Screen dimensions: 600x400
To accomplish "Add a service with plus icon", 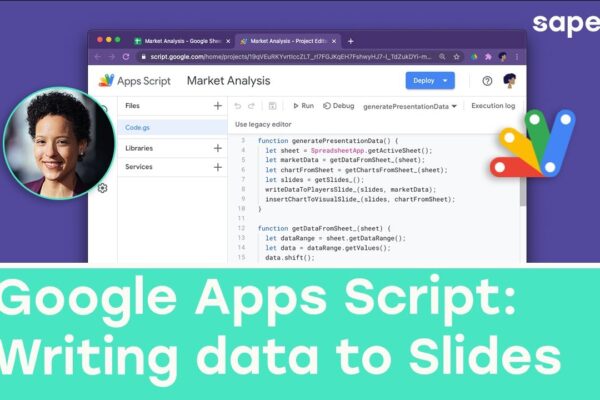I will coord(218,167).
